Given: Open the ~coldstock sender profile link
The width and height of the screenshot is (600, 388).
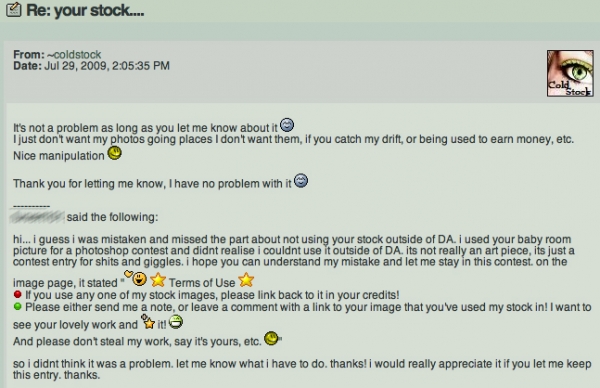Looking at the screenshot, I should pyautogui.click(x=74, y=55).
